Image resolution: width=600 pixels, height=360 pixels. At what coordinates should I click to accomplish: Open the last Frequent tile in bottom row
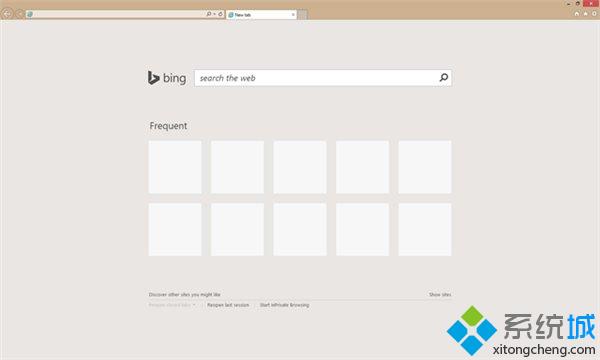(425, 230)
